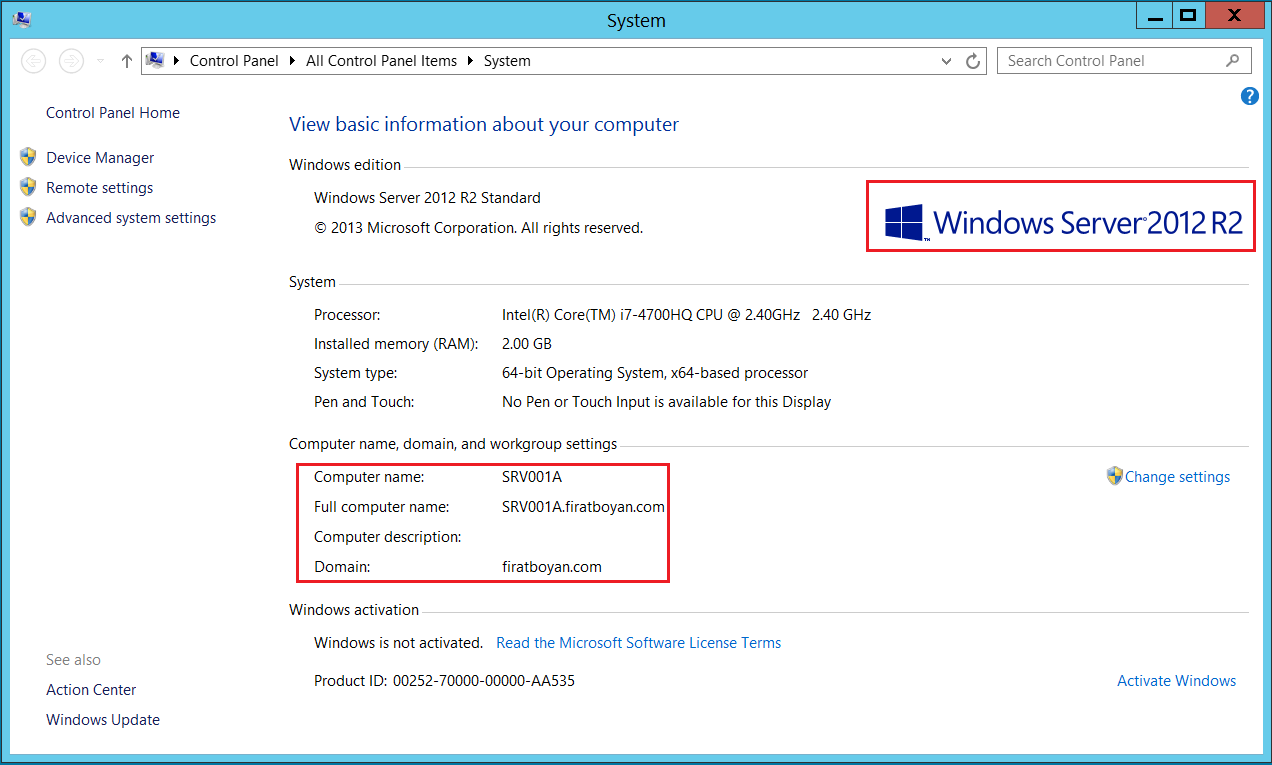Viewport: 1272px width, 765px height.
Task: Click the Windows is not activated text
Action: point(398,643)
